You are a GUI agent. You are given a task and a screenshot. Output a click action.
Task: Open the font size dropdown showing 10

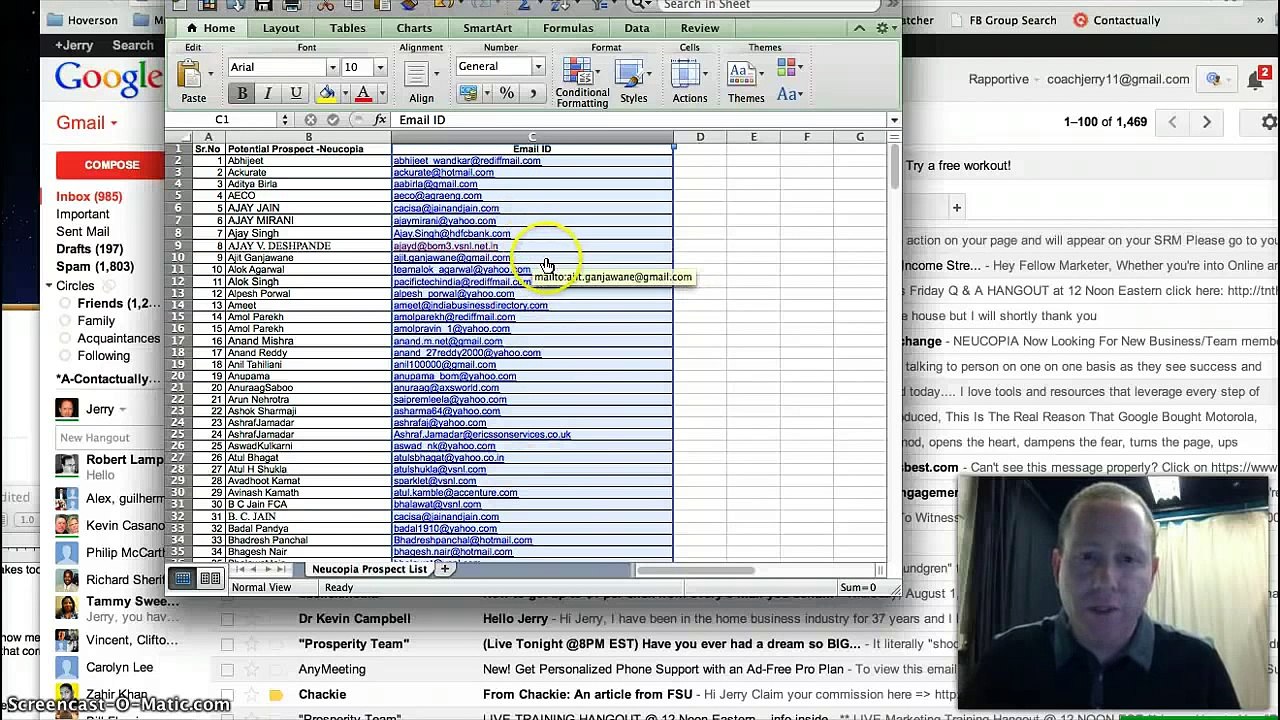pyautogui.click(x=380, y=67)
